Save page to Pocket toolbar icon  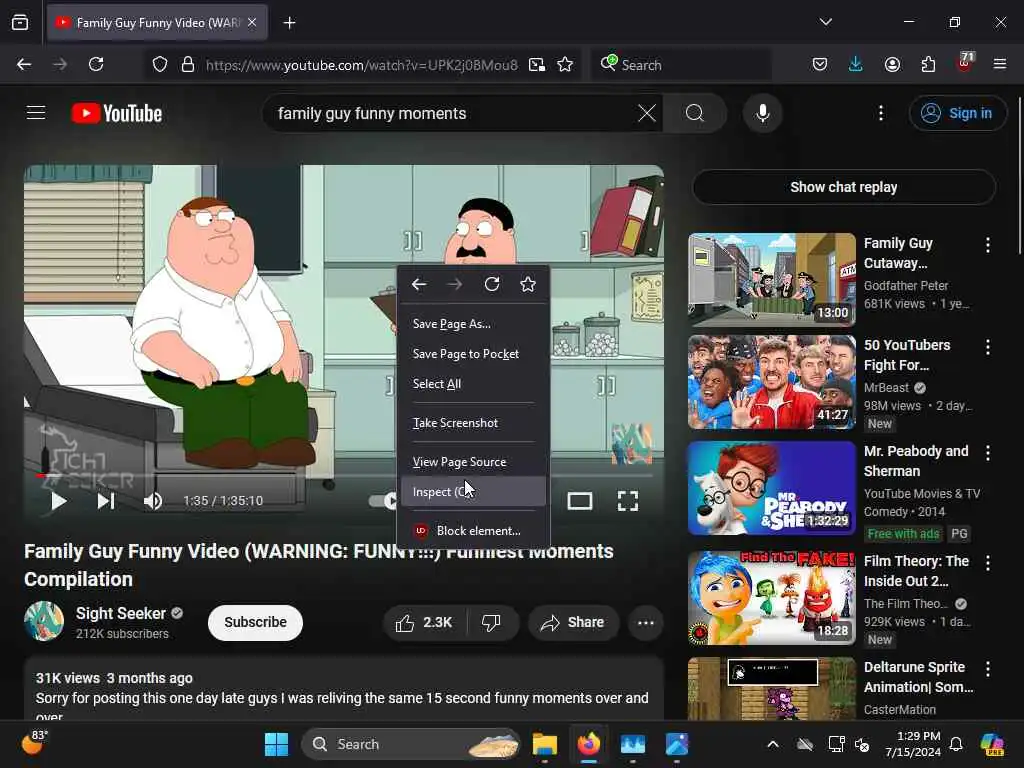pos(820,64)
